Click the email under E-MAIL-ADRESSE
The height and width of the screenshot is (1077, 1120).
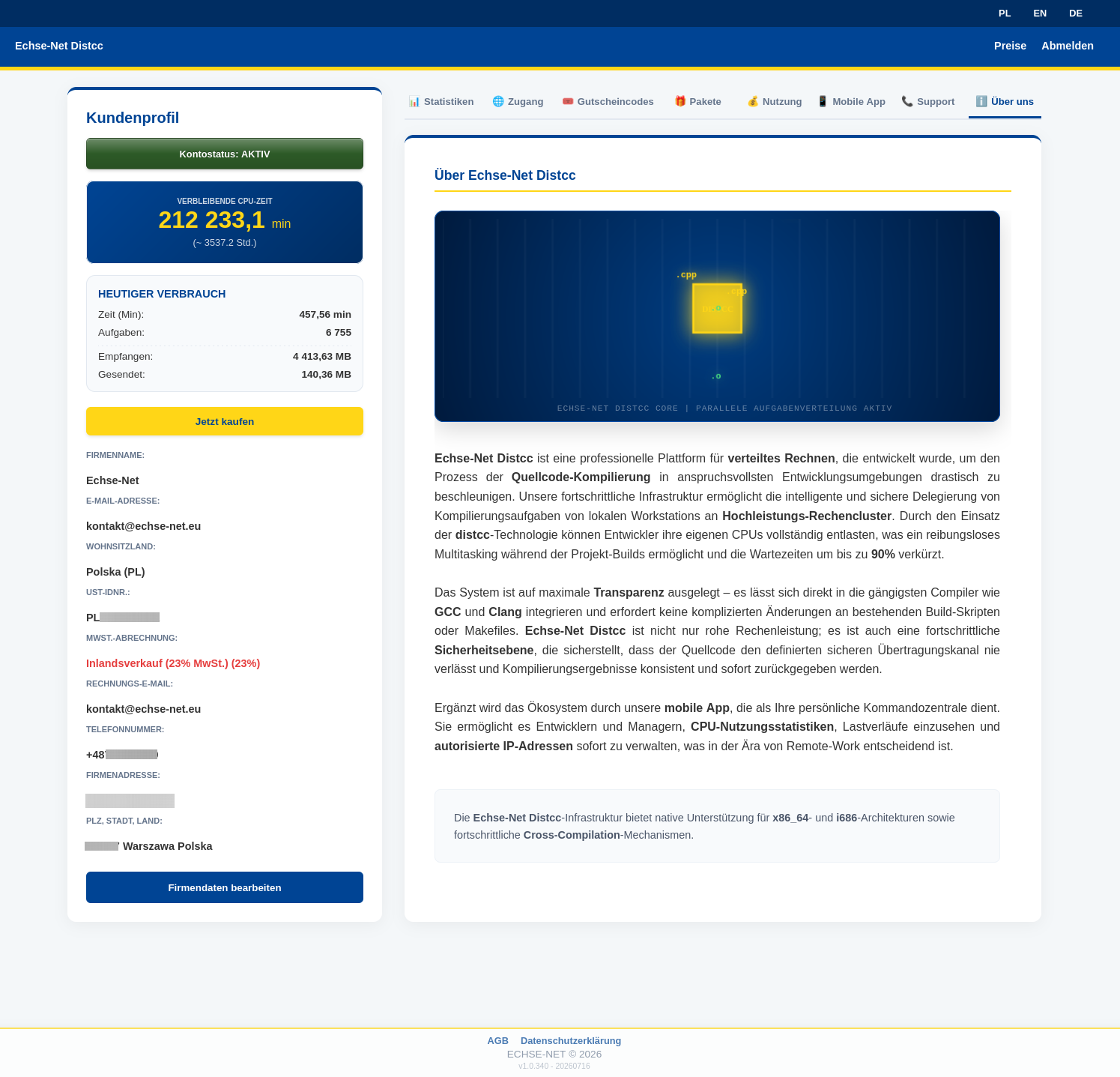click(144, 526)
